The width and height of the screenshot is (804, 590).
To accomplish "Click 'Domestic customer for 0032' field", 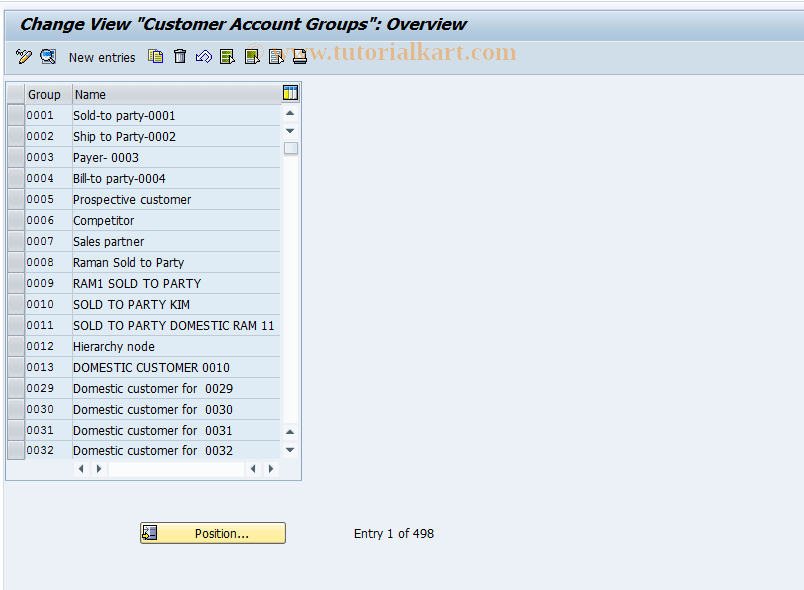I will [176, 451].
